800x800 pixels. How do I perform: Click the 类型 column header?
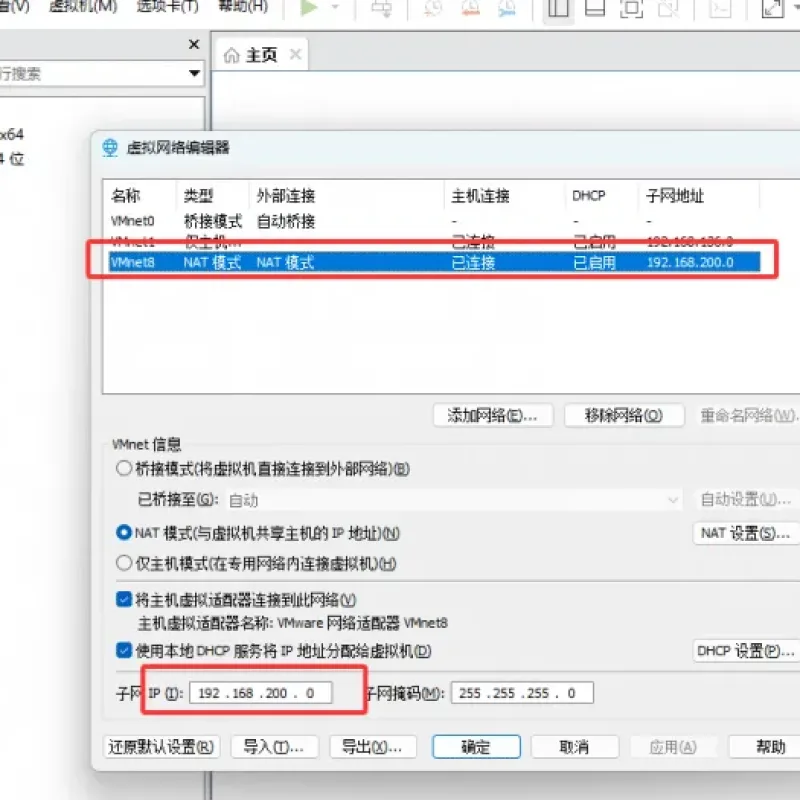[x=213, y=195]
